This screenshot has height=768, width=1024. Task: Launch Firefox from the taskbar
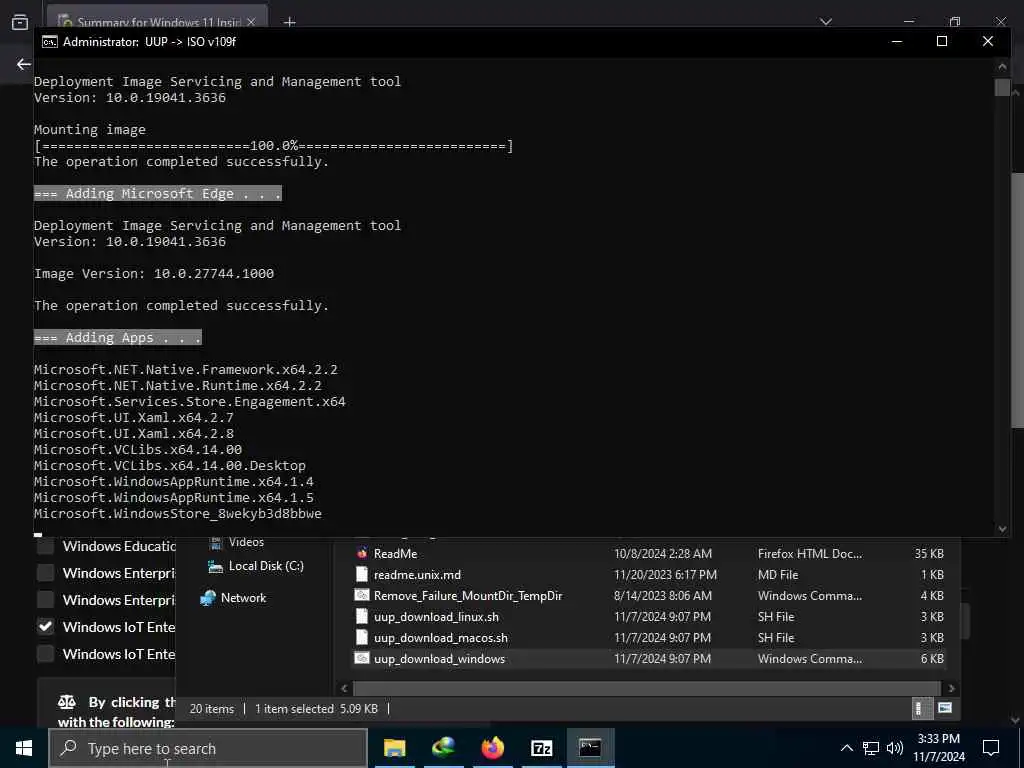pos(492,748)
